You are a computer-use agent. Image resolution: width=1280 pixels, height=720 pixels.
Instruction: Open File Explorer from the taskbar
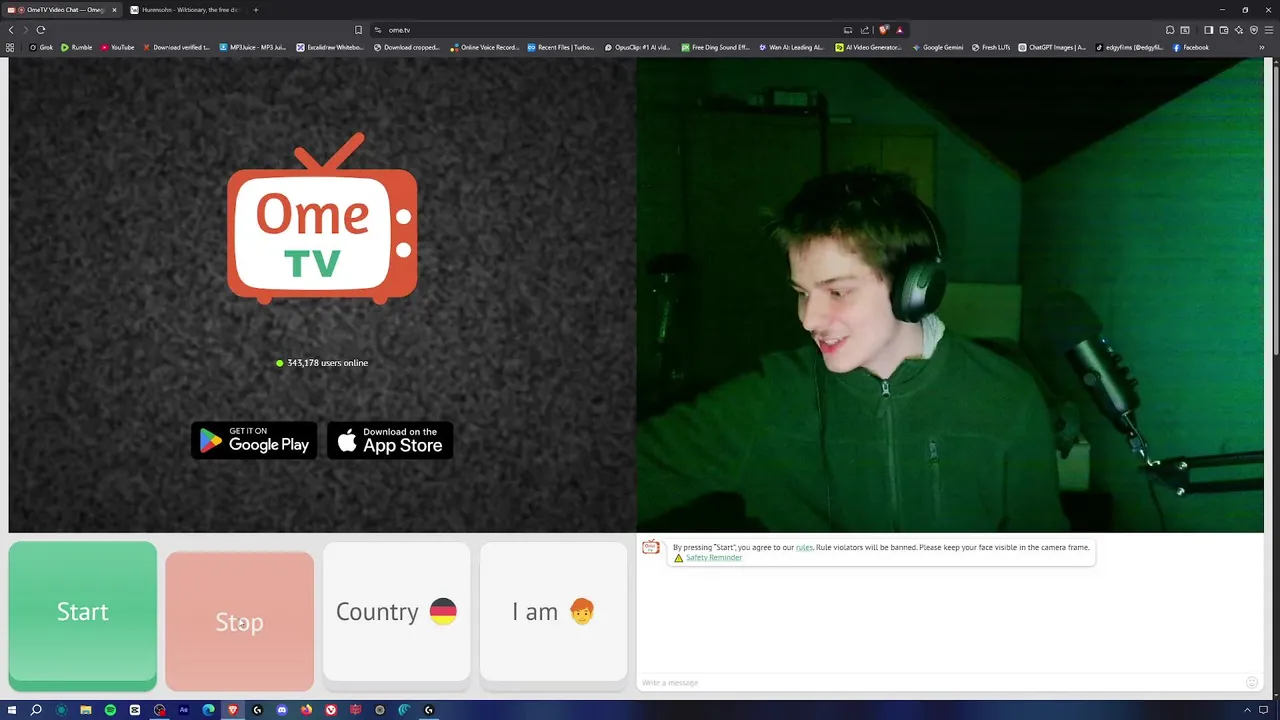(86, 710)
